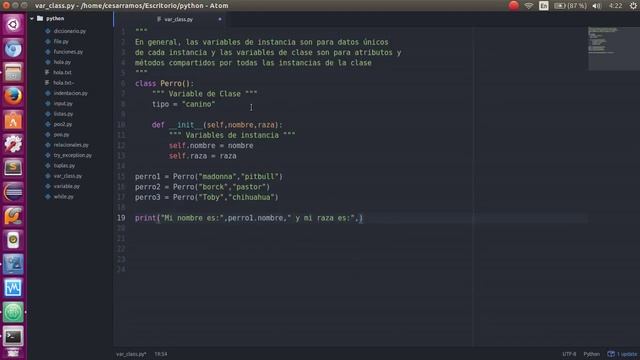Launch Eclipse IDE from the dock
The image size is (640, 360).
pos(13,192)
